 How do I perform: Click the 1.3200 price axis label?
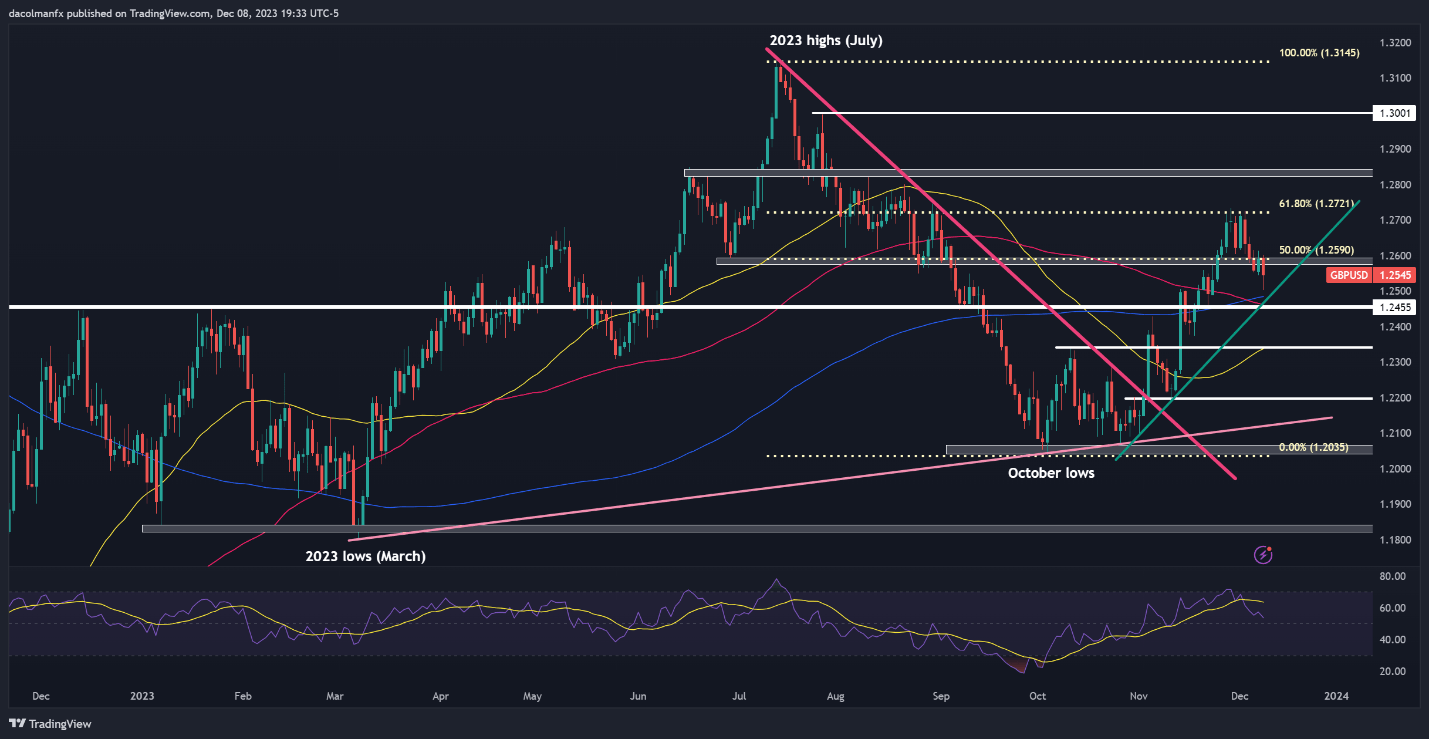1394,43
